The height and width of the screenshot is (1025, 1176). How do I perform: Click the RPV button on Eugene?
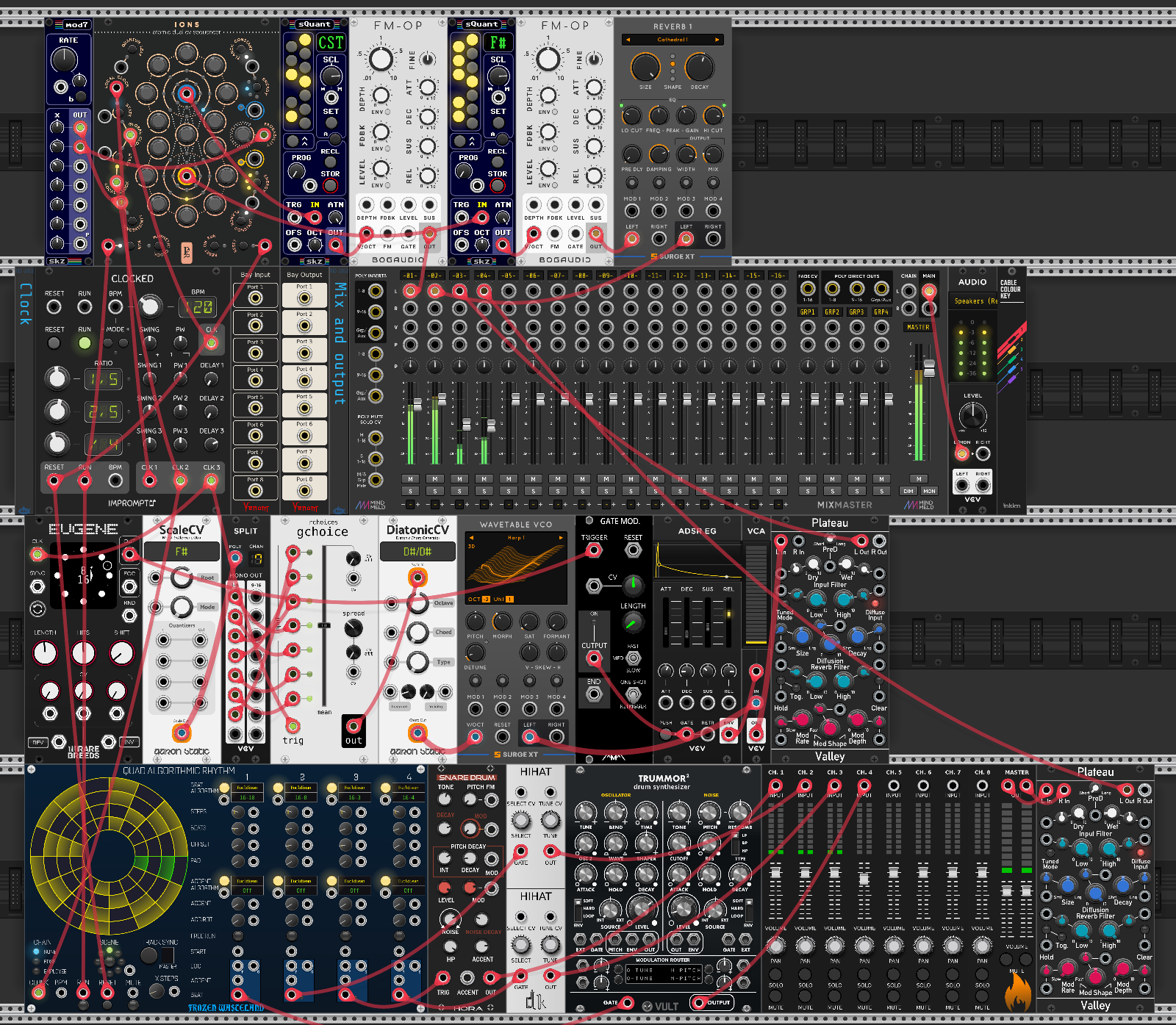(x=38, y=742)
